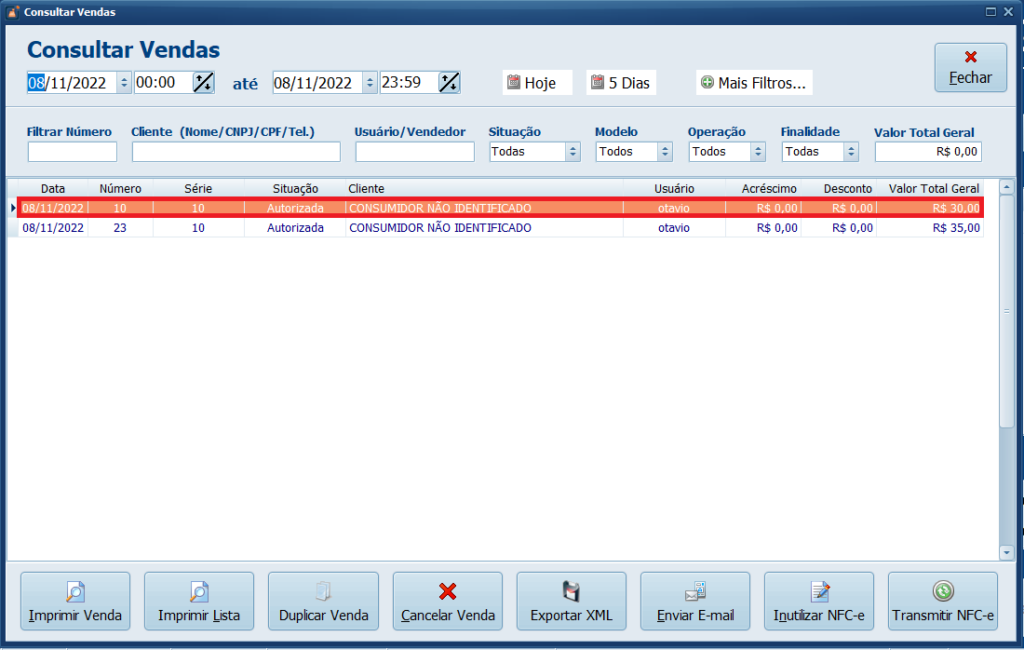The image size is (1024, 650).
Task: Cancel the sale with Cancelar Venda
Action: click(x=447, y=601)
